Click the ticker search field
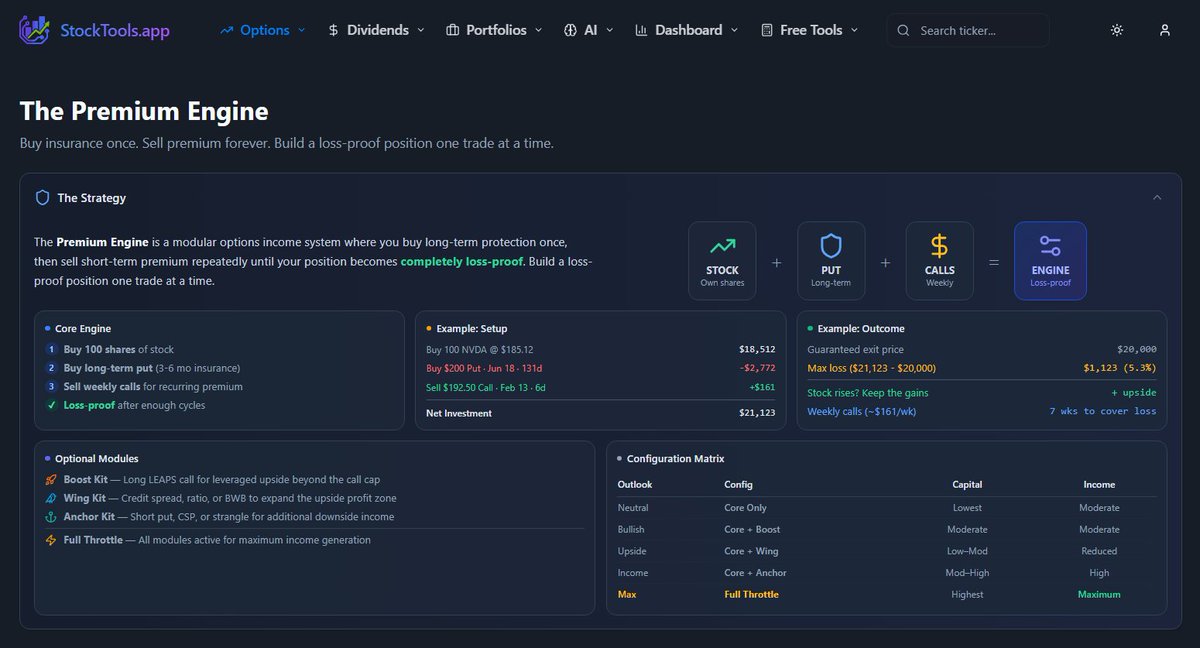The width and height of the screenshot is (1200, 648). coord(967,30)
